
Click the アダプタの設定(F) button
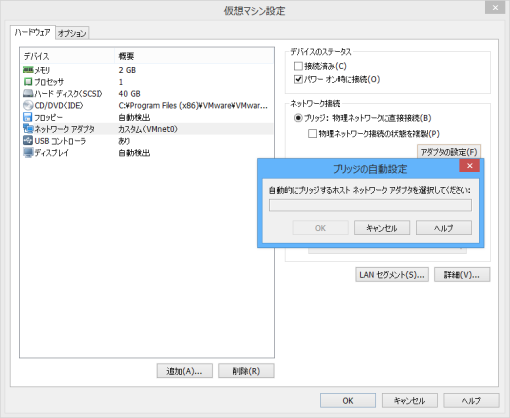point(449,152)
